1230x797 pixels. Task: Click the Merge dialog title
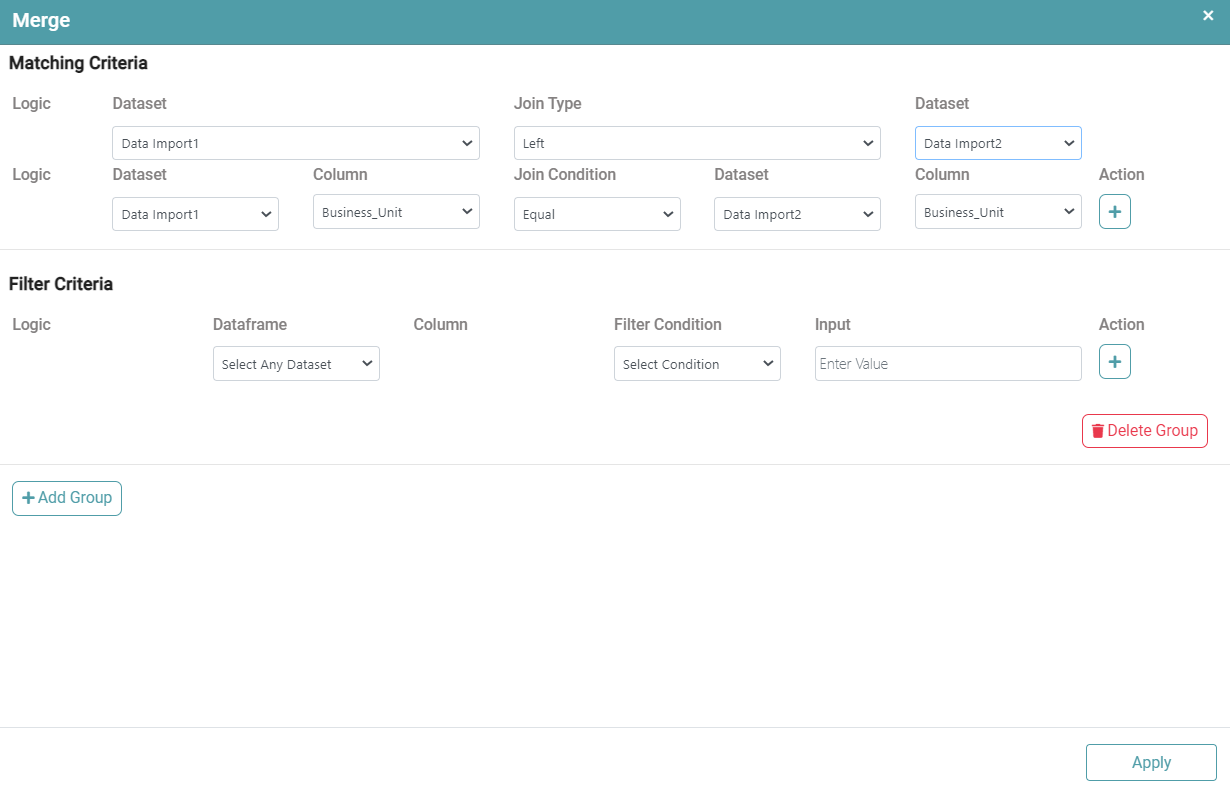click(41, 20)
